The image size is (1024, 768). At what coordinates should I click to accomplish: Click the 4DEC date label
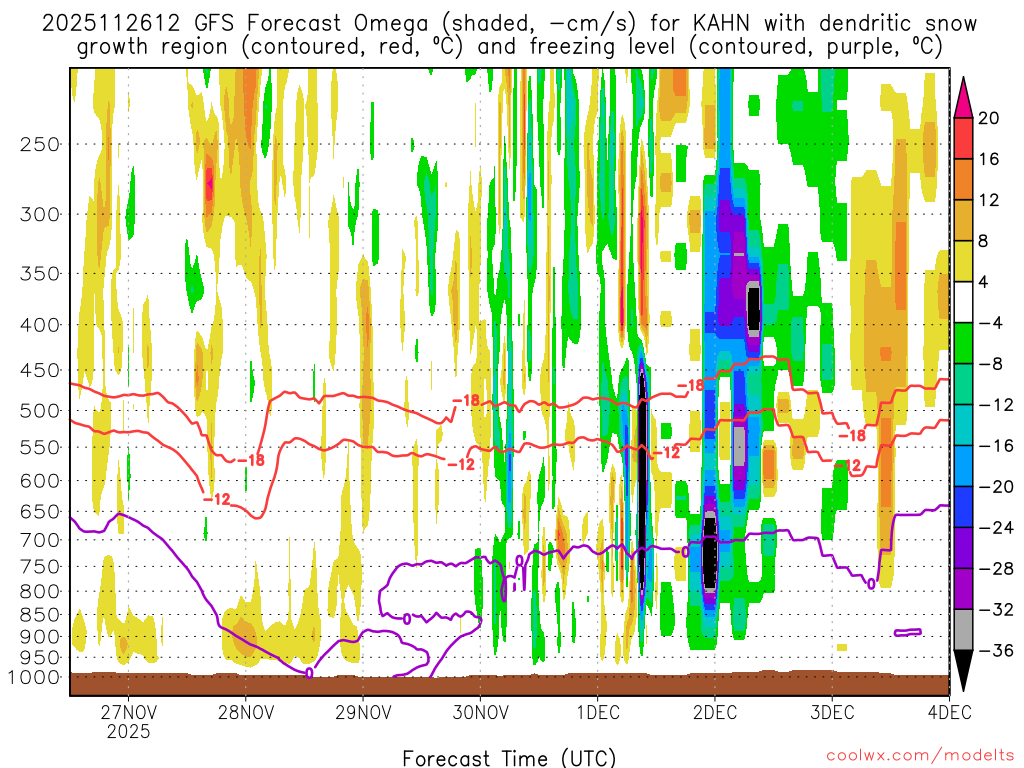pos(950,711)
